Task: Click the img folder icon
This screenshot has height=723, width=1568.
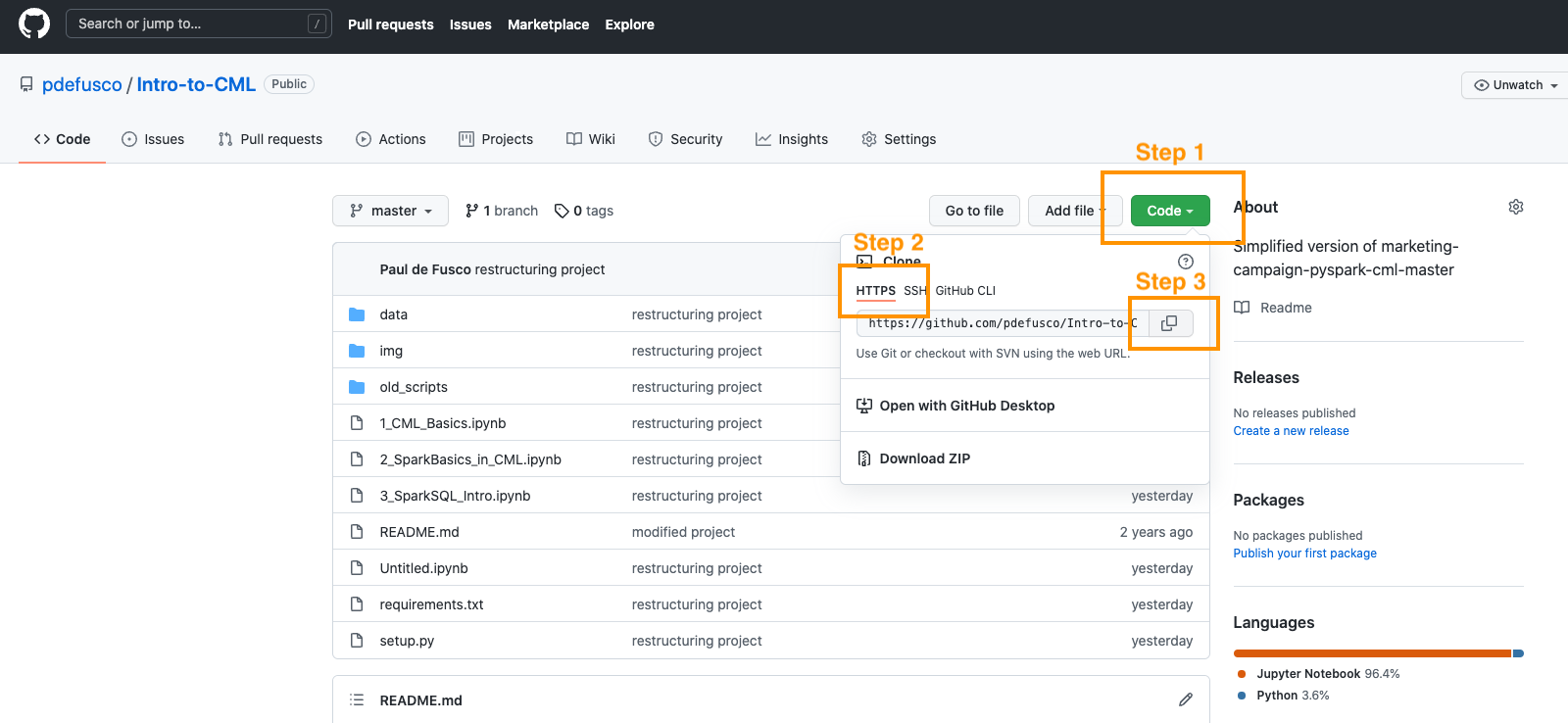Action: (357, 351)
